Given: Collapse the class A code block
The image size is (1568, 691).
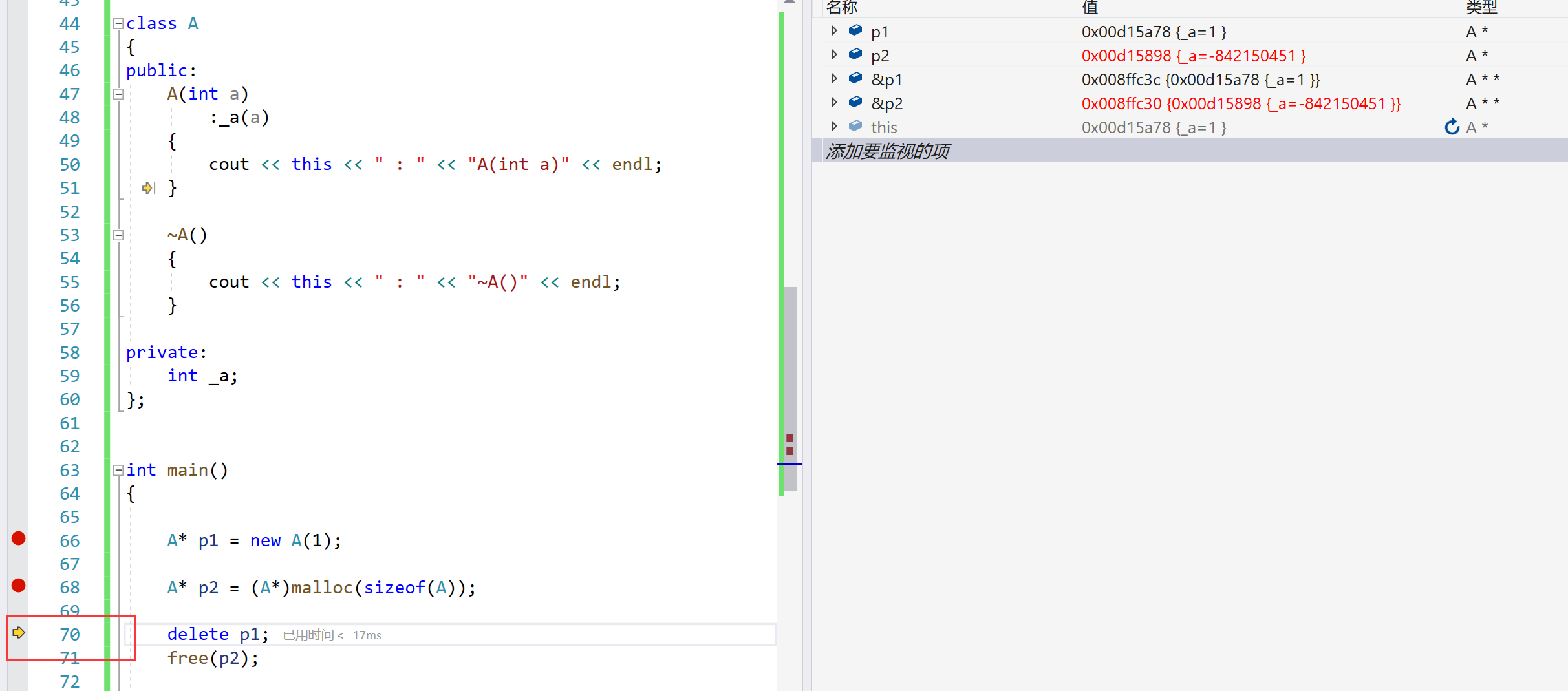Looking at the screenshot, I should [x=118, y=24].
